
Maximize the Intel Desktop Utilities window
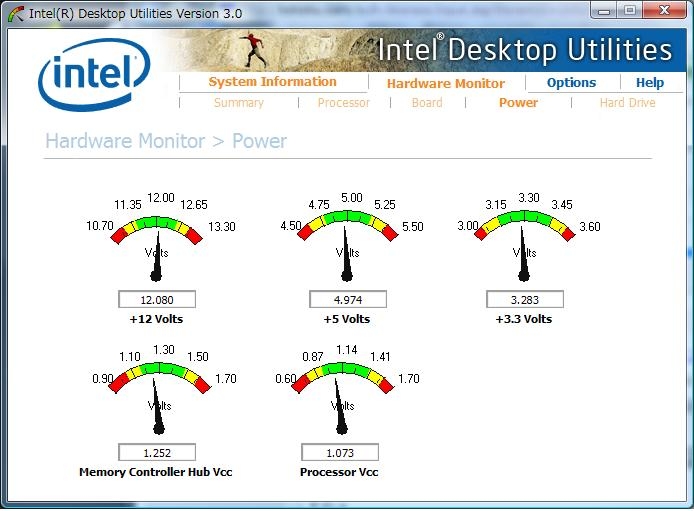click(x=630, y=11)
